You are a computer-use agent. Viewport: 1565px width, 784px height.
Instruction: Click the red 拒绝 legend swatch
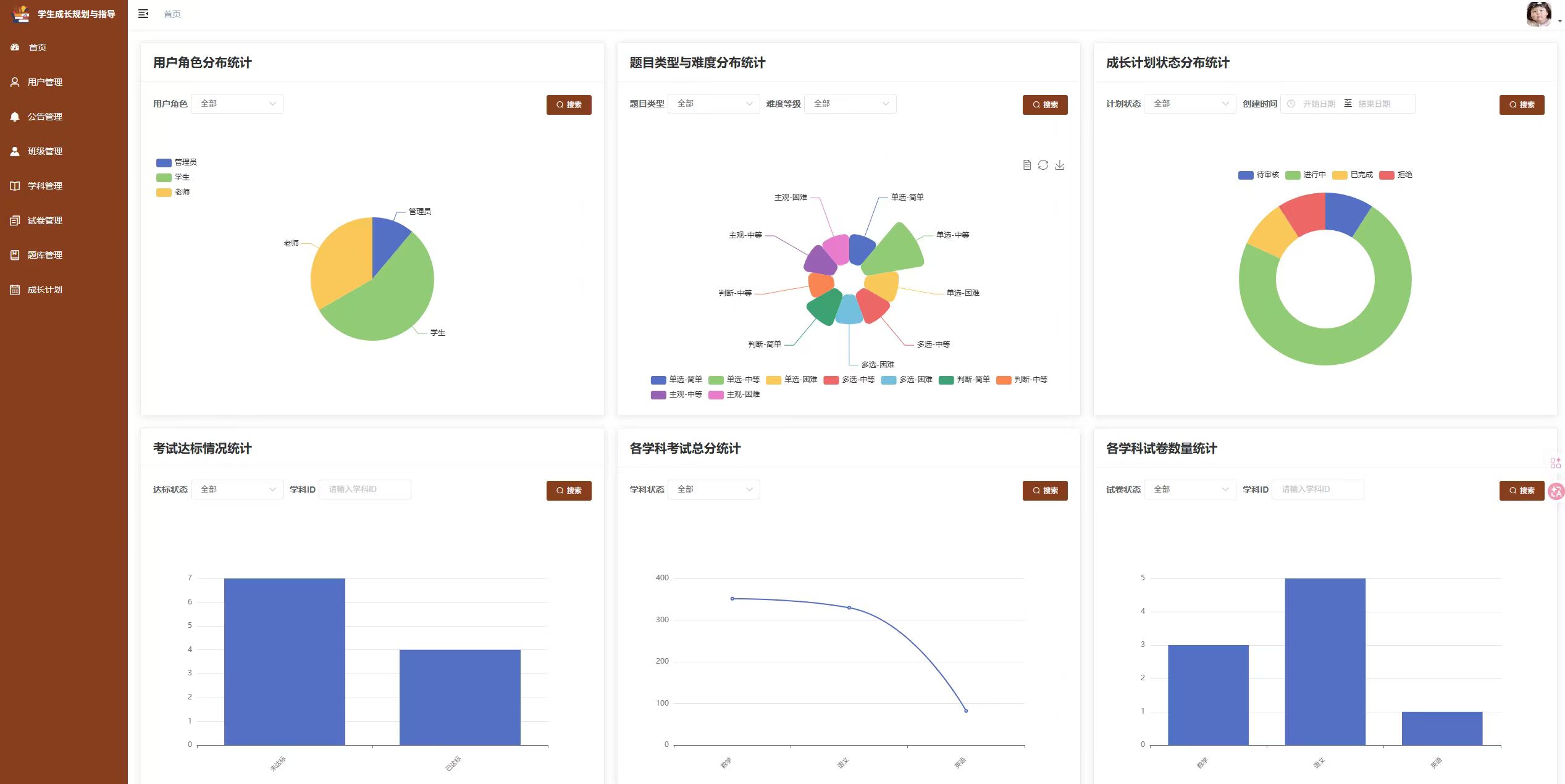click(x=1387, y=175)
